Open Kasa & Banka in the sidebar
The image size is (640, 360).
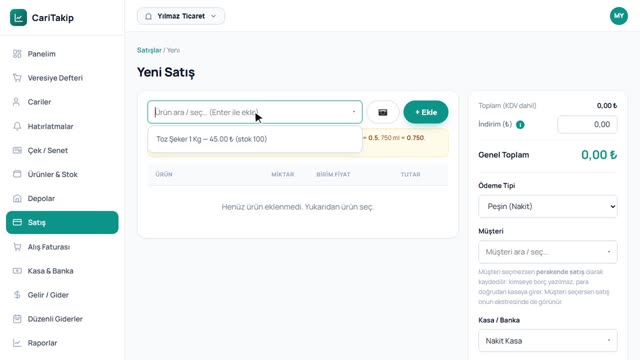(x=62, y=271)
